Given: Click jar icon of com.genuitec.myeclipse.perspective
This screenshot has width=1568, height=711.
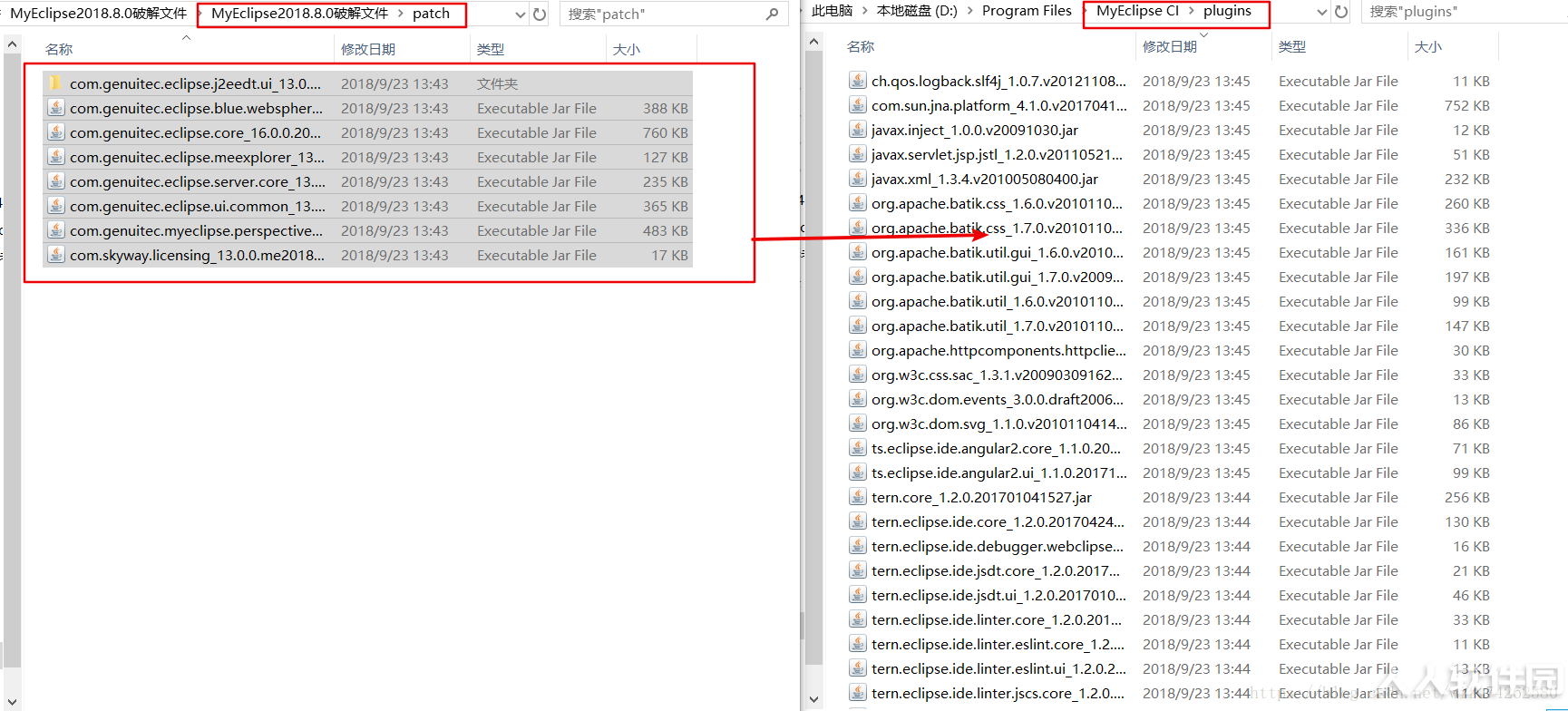Looking at the screenshot, I should pyautogui.click(x=56, y=230).
